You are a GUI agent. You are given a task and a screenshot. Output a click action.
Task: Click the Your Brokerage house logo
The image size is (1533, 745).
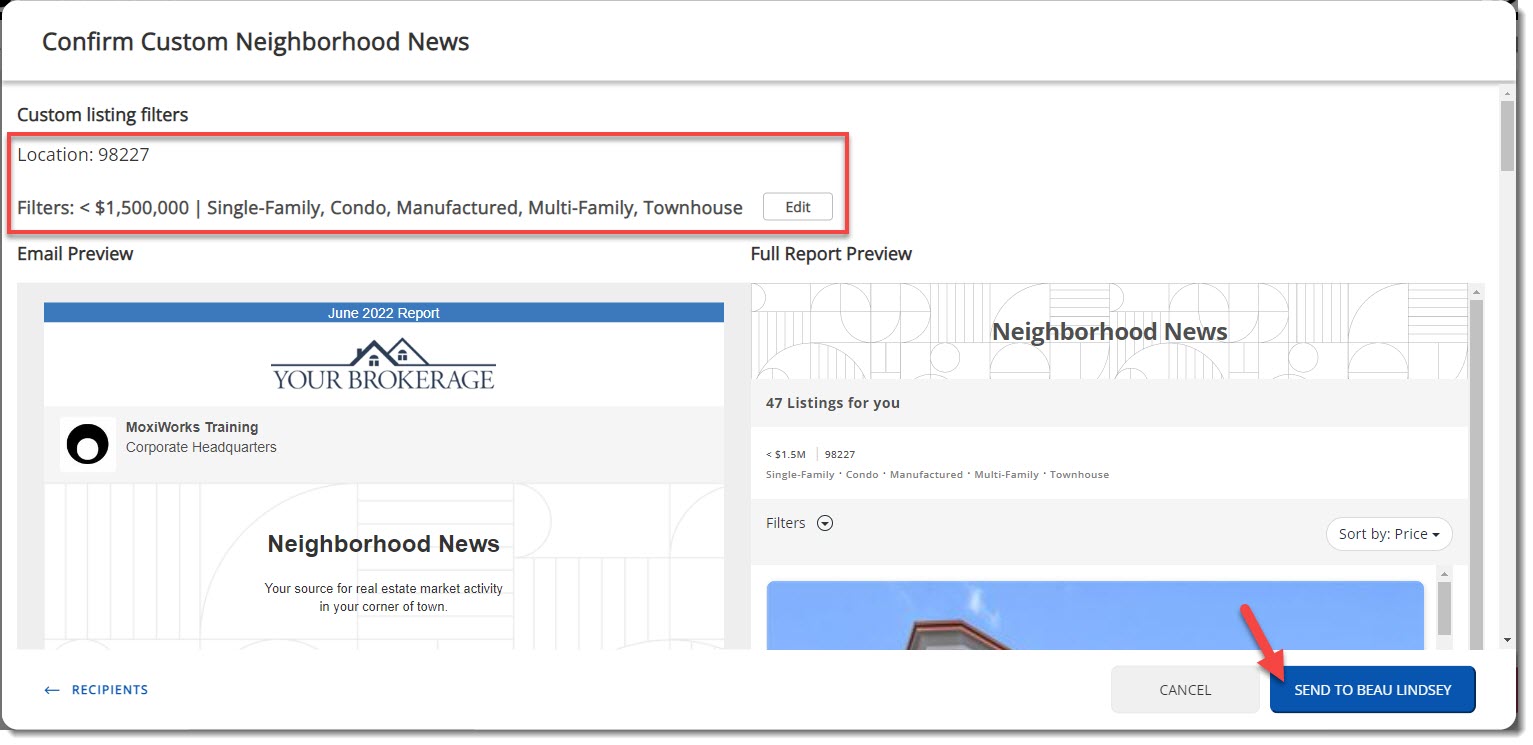point(383,365)
